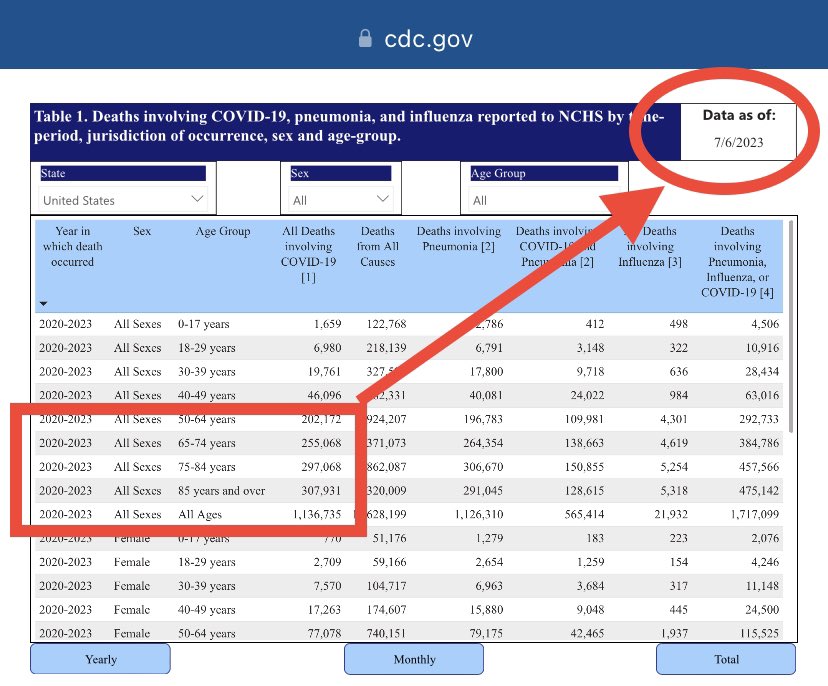Viewport: 828px width, 686px height.
Task: Click Deaths involving Pneumonia [2] header
Action: tap(458, 239)
